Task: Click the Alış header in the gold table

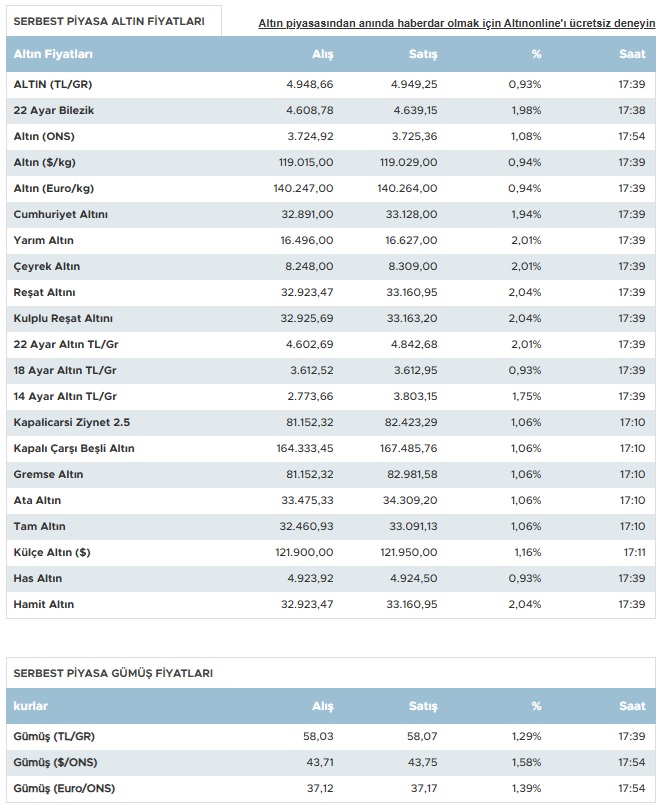Action: pos(323,54)
